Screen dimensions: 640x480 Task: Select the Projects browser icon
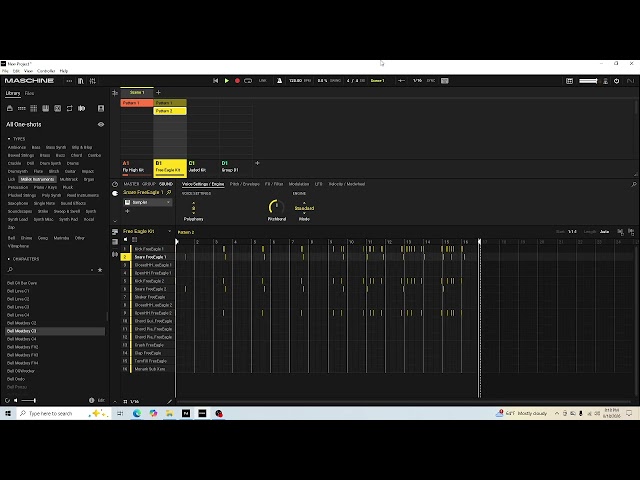click(x=10, y=108)
